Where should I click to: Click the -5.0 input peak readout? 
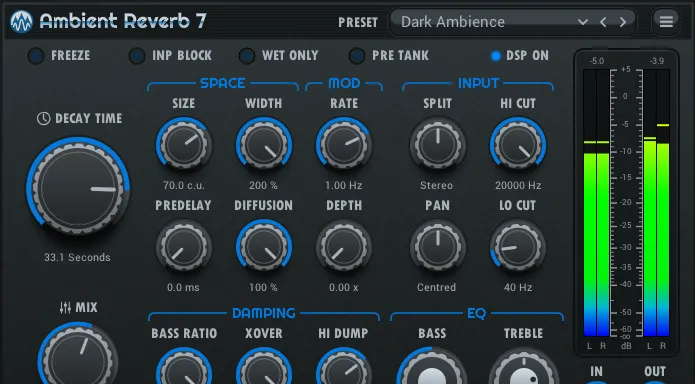click(597, 61)
